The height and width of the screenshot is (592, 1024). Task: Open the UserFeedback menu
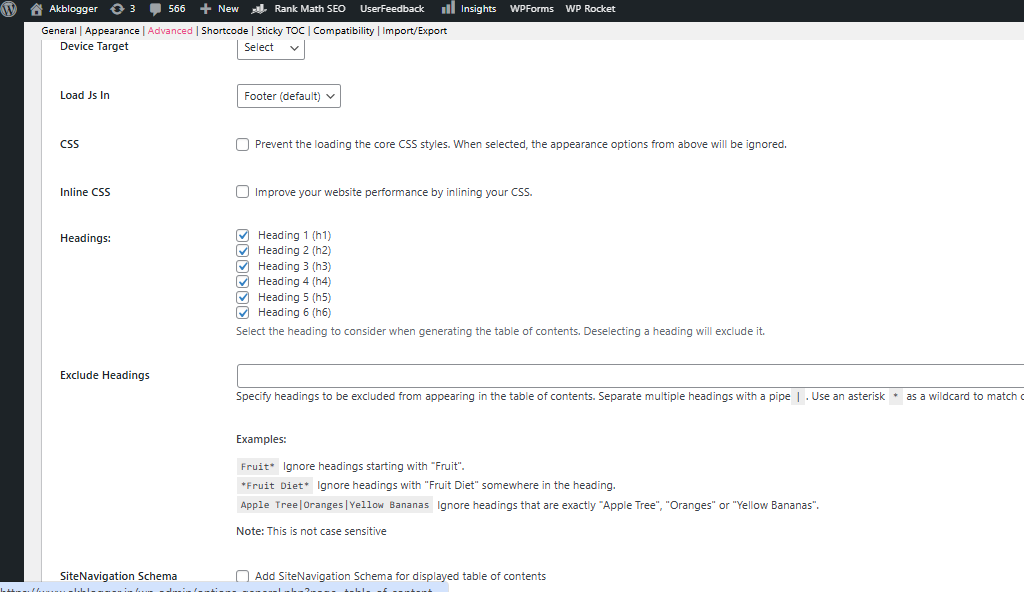point(392,9)
